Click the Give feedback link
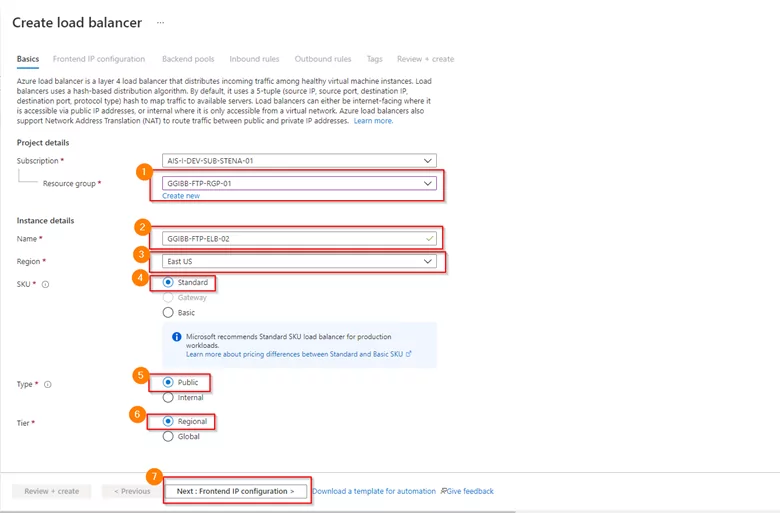The width and height of the screenshot is (780, 513). tap(470, 491)
